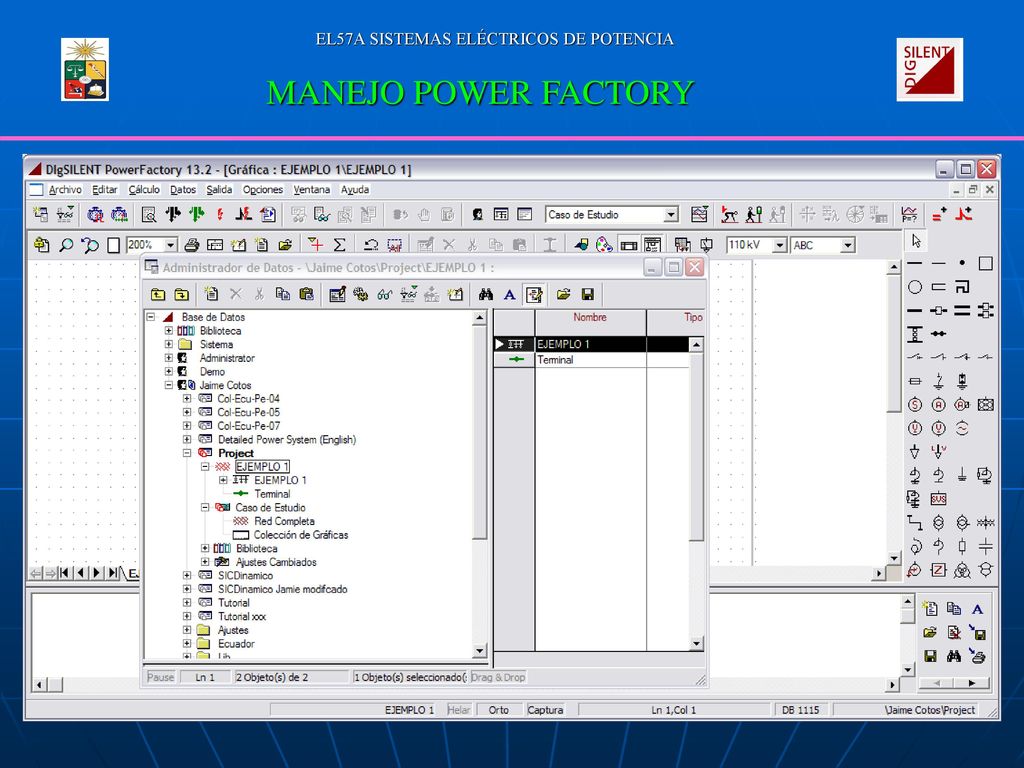Image resolution: width=1024 pixels, height=768 pixels.
Task: Expand the SICDinamico Jamie modifcado node
Action: pyautogui.click(x=187, y=589)
